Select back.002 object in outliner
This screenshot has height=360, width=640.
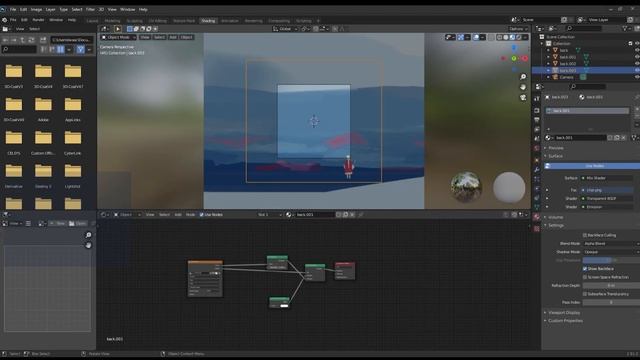pyautogui.click(x=568, y=64)
